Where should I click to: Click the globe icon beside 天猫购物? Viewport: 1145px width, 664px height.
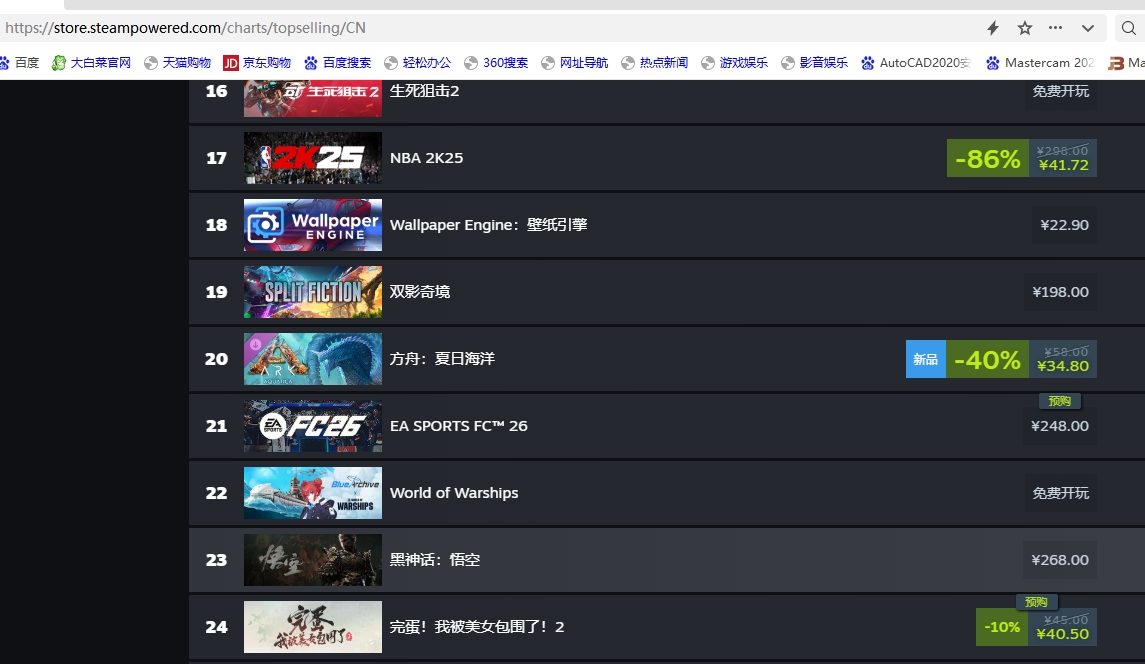tap(151, 63)
